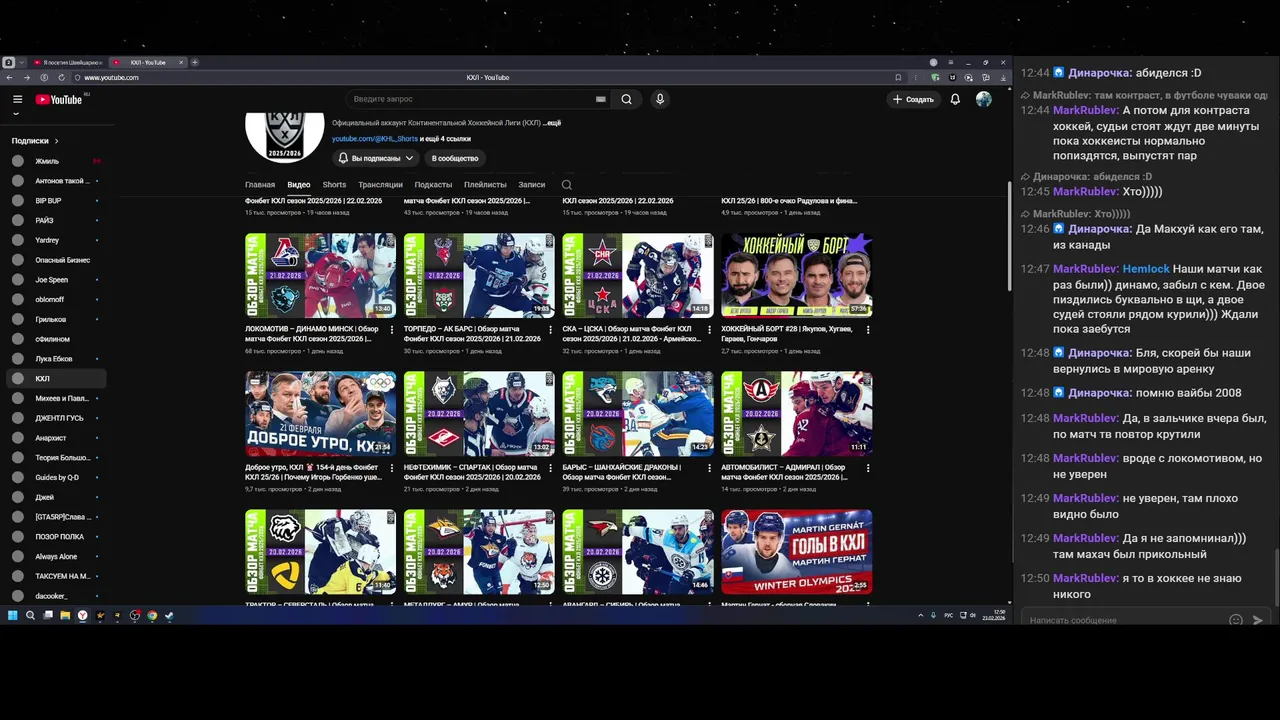Image resolution: width=1280 pixels, height=720 pixels.
Task: Open more options for Локомотив – Динамо Минск video
Action: (x=392, y=329)
